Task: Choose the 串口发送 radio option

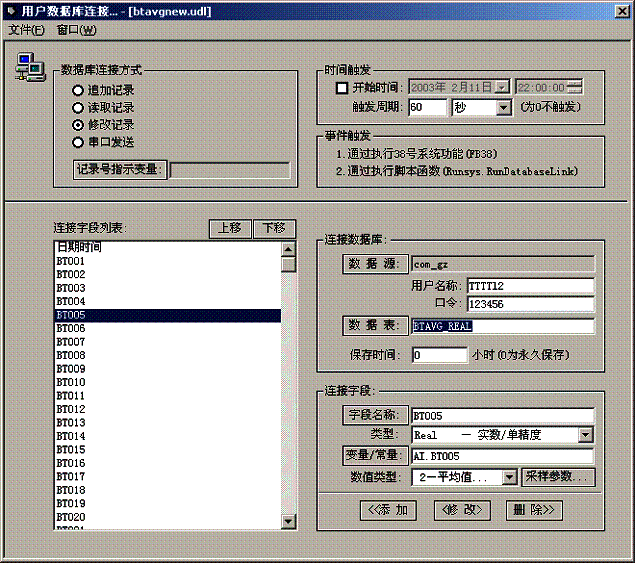Action: 78,142
